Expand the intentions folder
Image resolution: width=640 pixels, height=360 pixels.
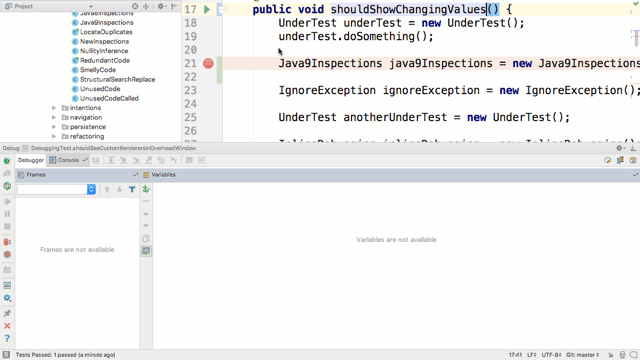point(54,108)
